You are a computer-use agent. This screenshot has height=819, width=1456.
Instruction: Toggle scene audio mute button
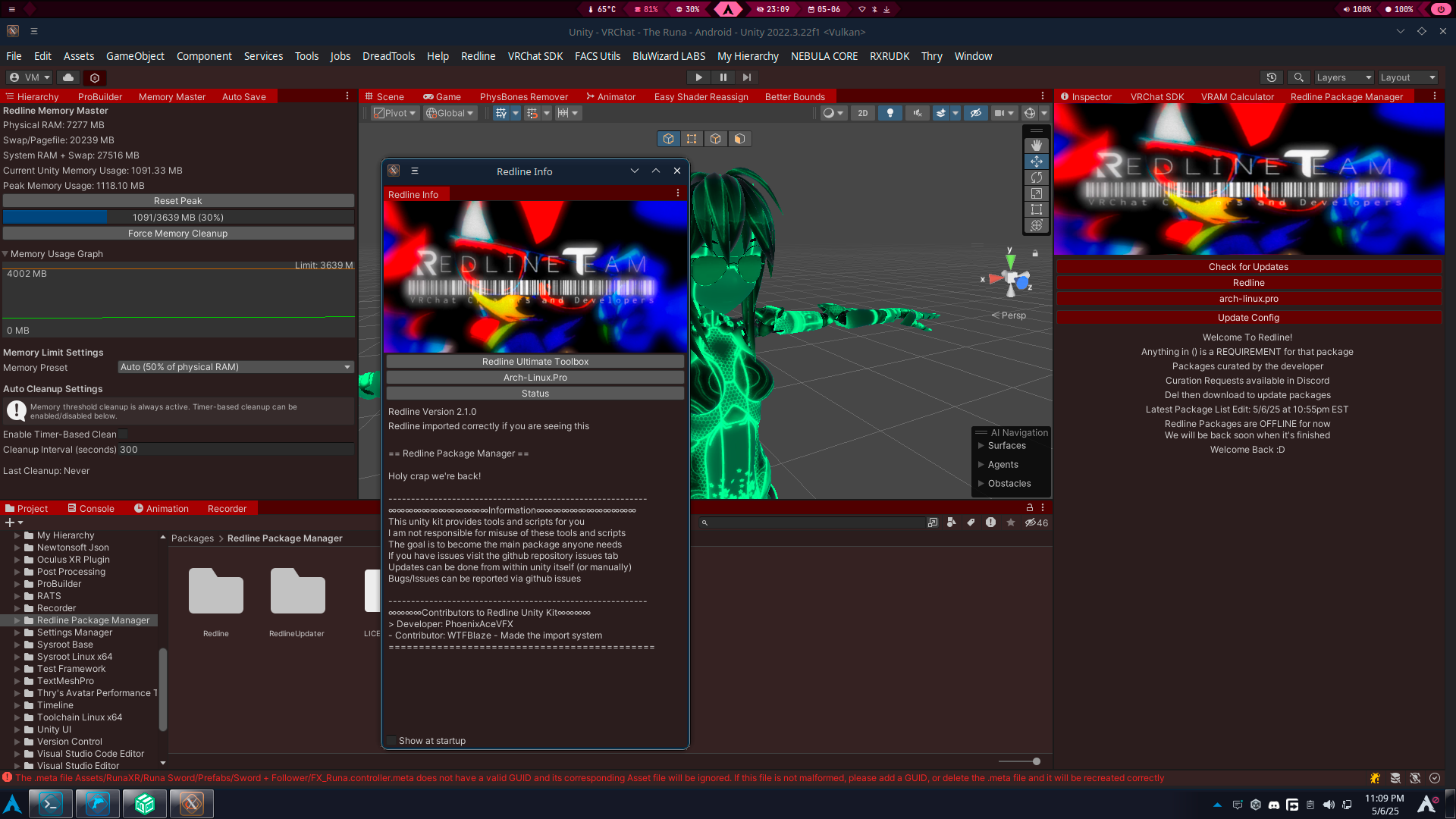click(918, 113)
